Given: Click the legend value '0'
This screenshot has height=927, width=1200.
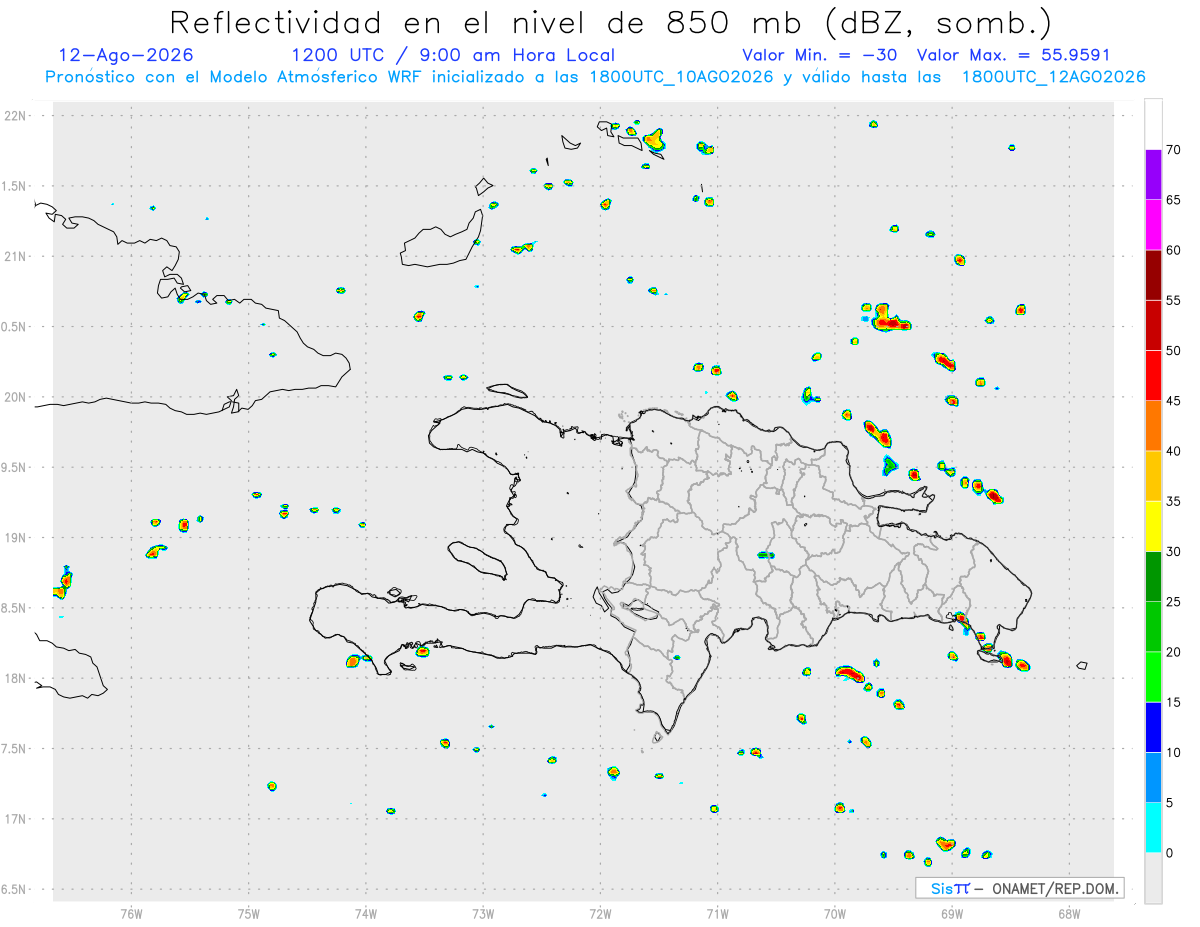Looking at the screenshot, I should 1169,853.
